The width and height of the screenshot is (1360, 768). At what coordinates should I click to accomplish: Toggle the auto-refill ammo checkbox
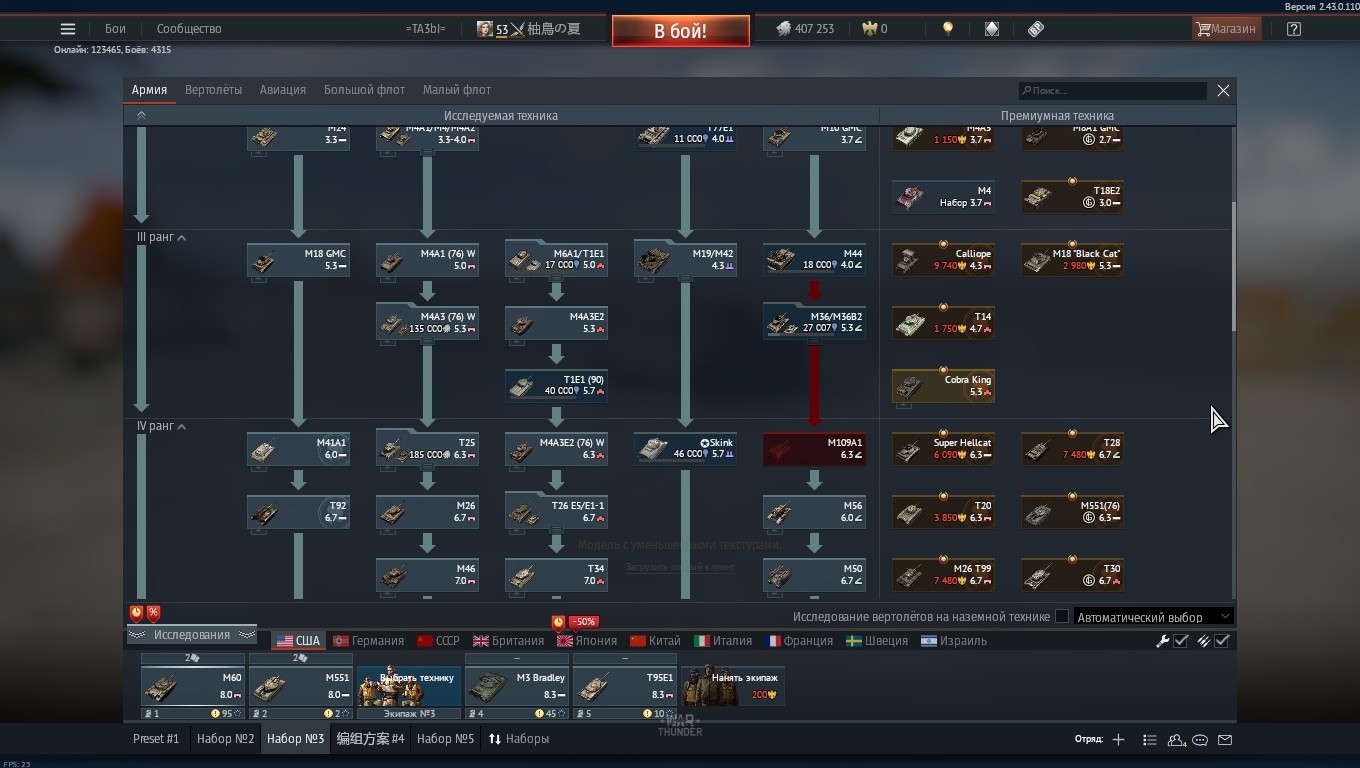coord(1222,641)
